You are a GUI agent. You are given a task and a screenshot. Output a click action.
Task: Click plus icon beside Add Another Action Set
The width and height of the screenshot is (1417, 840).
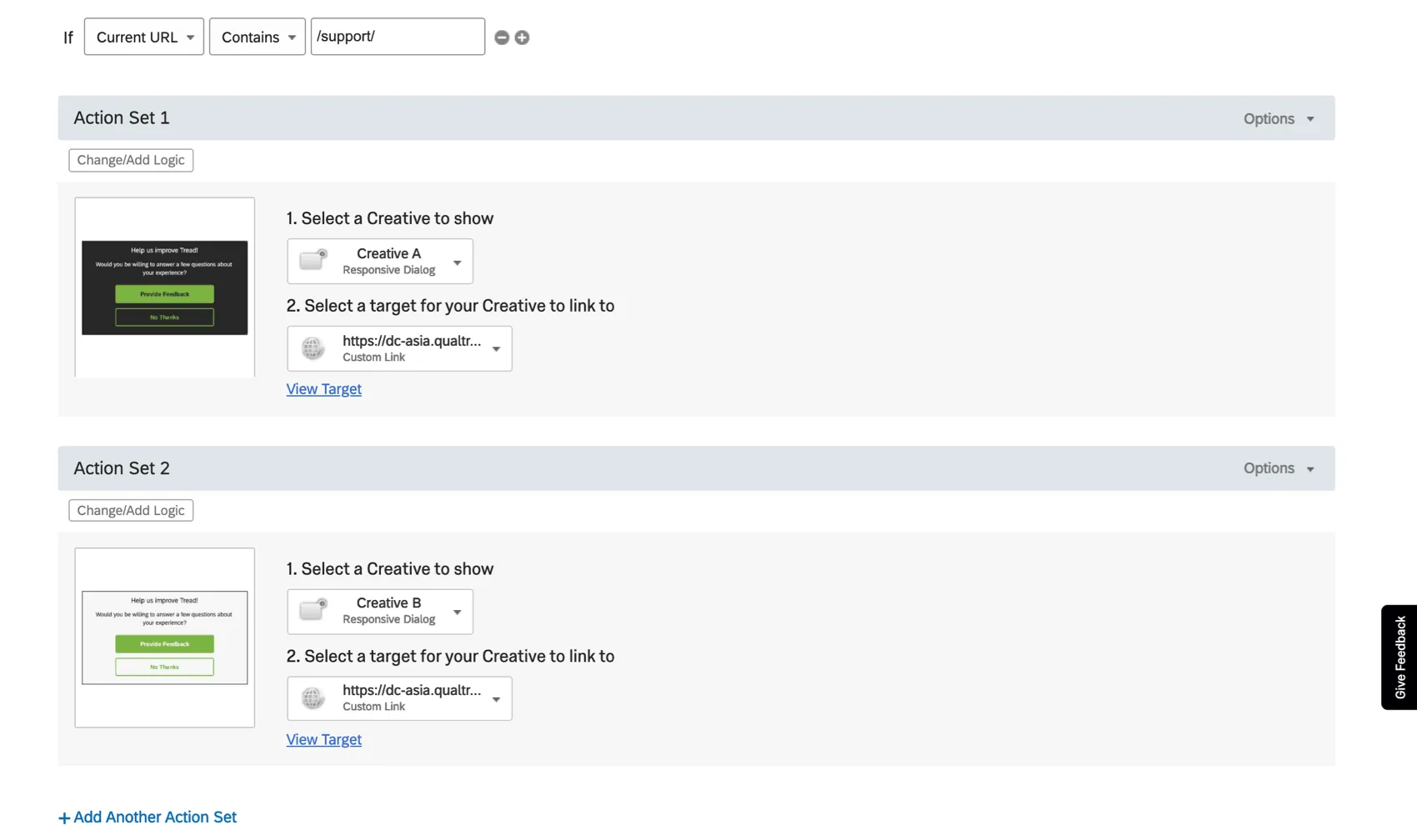(x=64, y=817)
